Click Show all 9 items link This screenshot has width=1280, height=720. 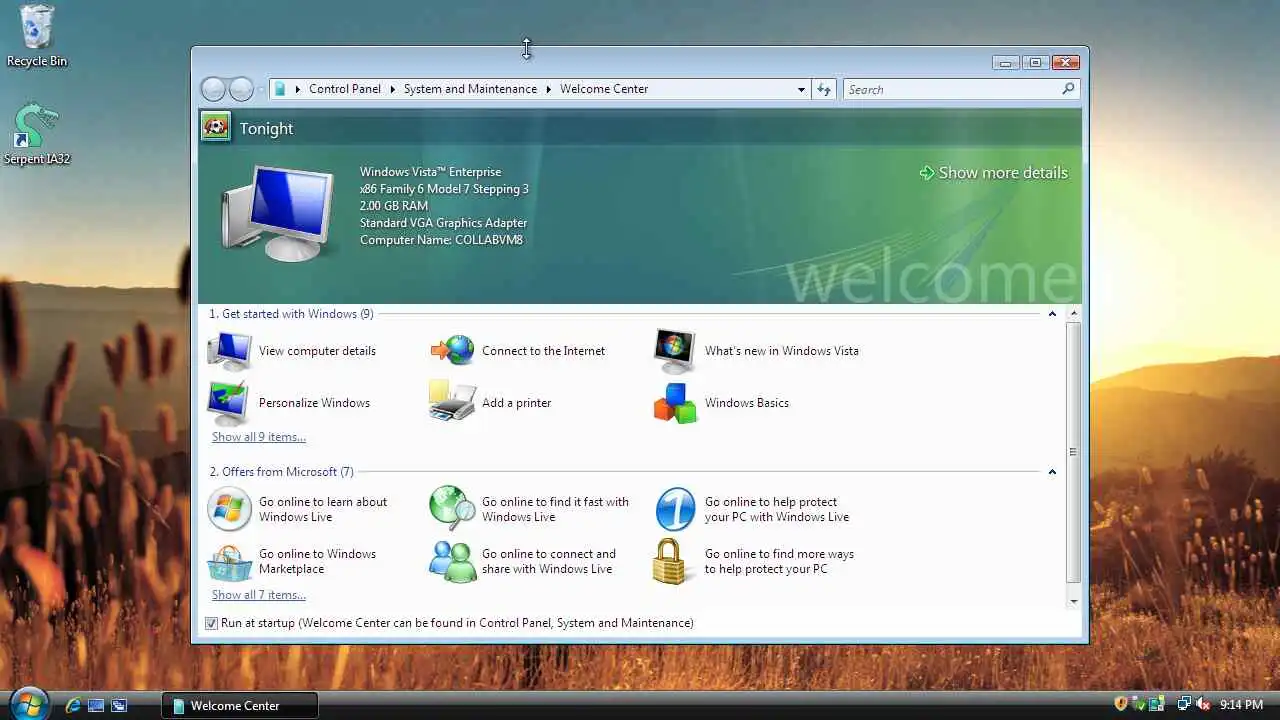pyautogui.click(x=259, y=437)
